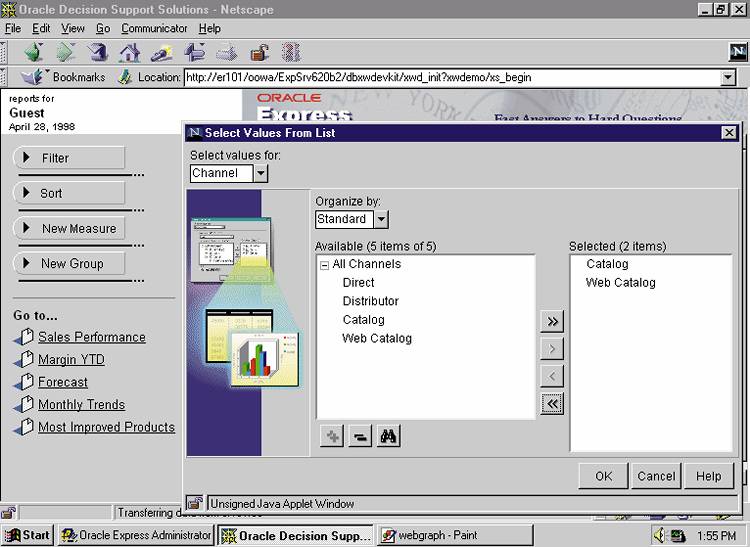The width and height of the screenshot is (750, 547).
Task: Select Web Catalog in the Available list
Action: coord(377,339)
